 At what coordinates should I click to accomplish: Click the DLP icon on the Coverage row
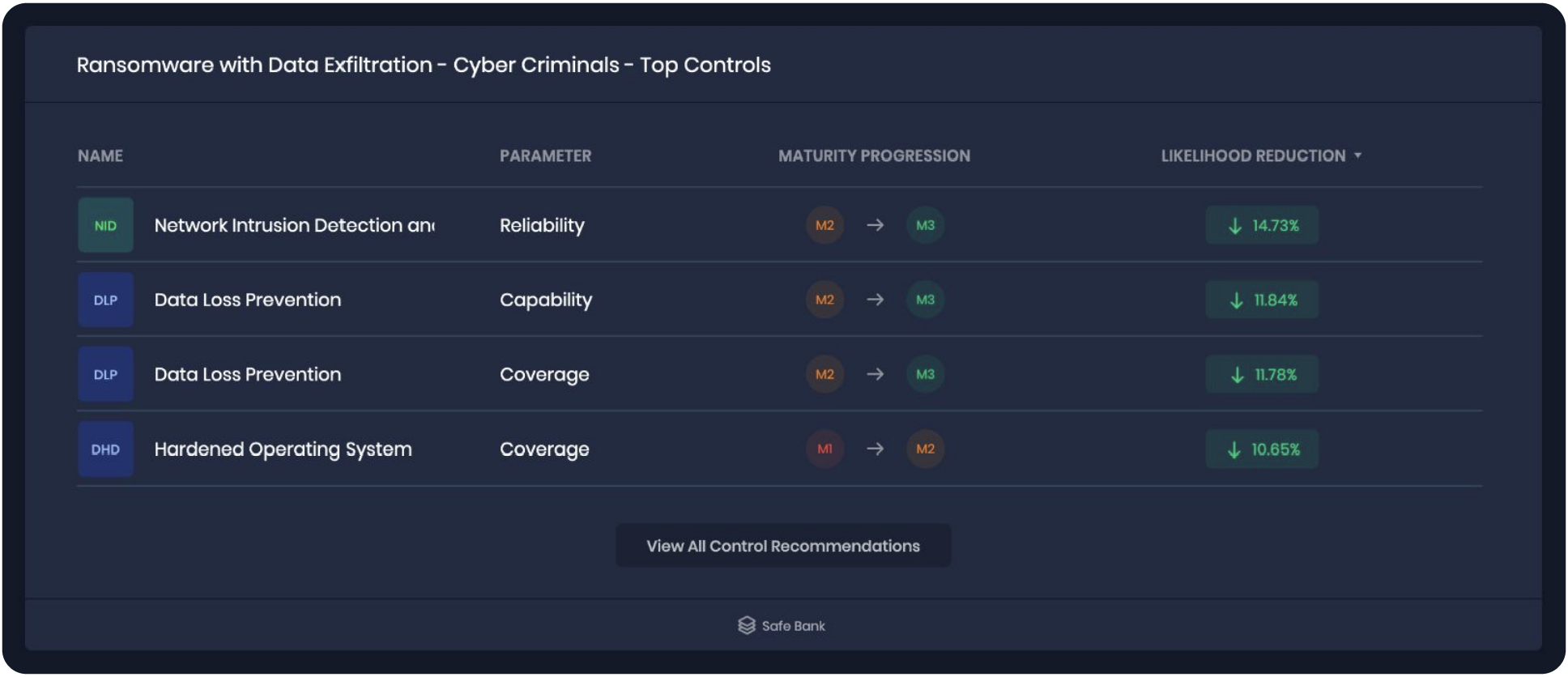tap(105, 374)
